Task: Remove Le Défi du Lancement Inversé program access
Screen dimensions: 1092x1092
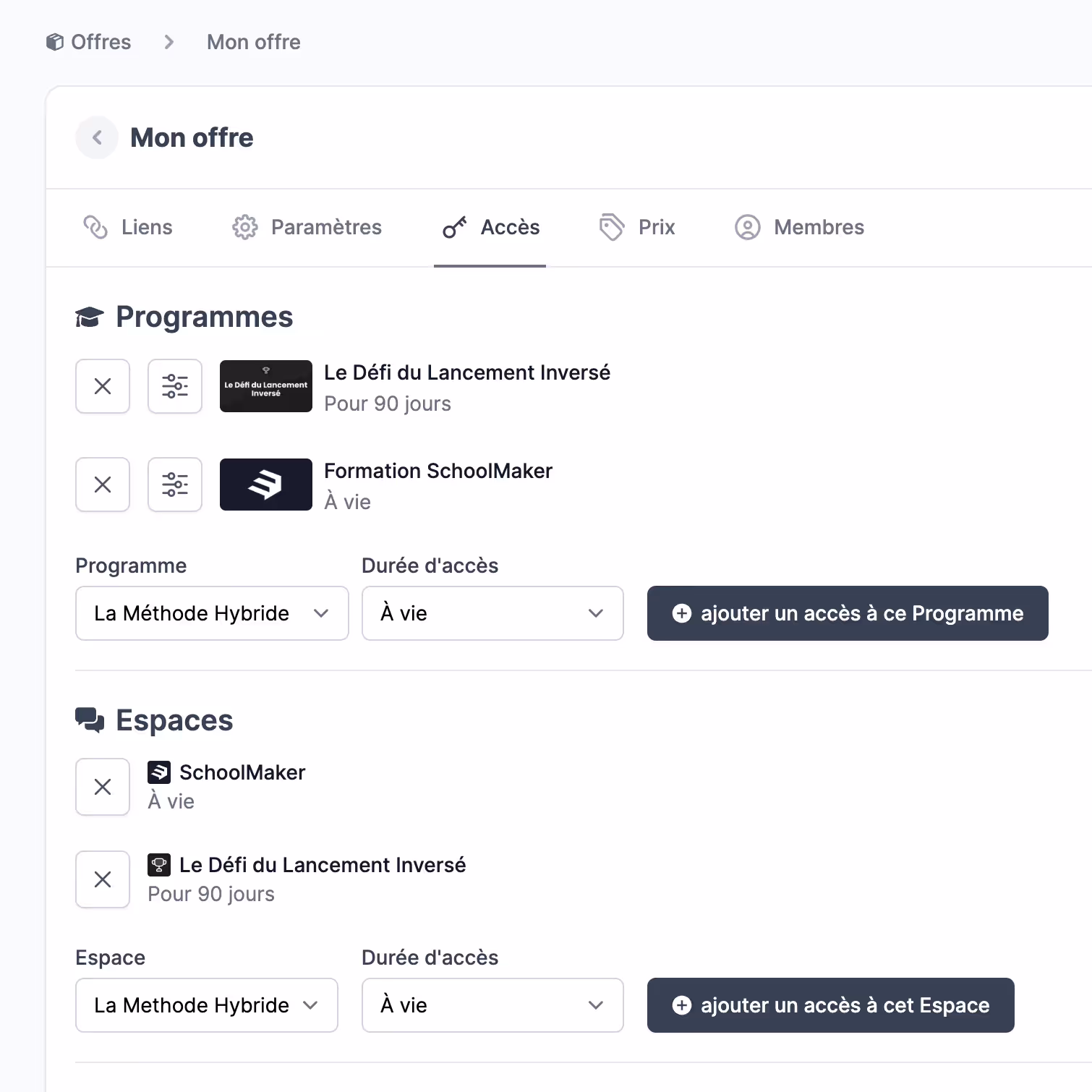Action: [103, 386]
